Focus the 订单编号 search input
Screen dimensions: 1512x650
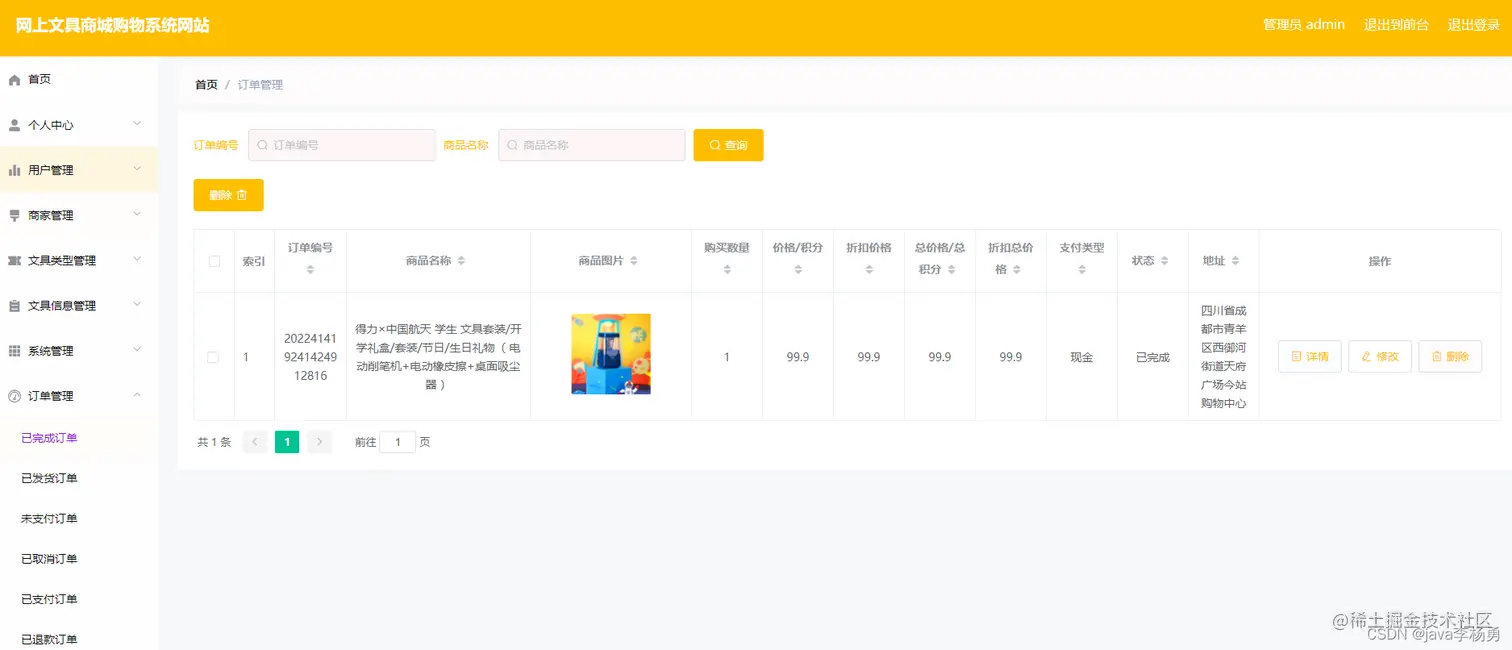coord(342,145)
